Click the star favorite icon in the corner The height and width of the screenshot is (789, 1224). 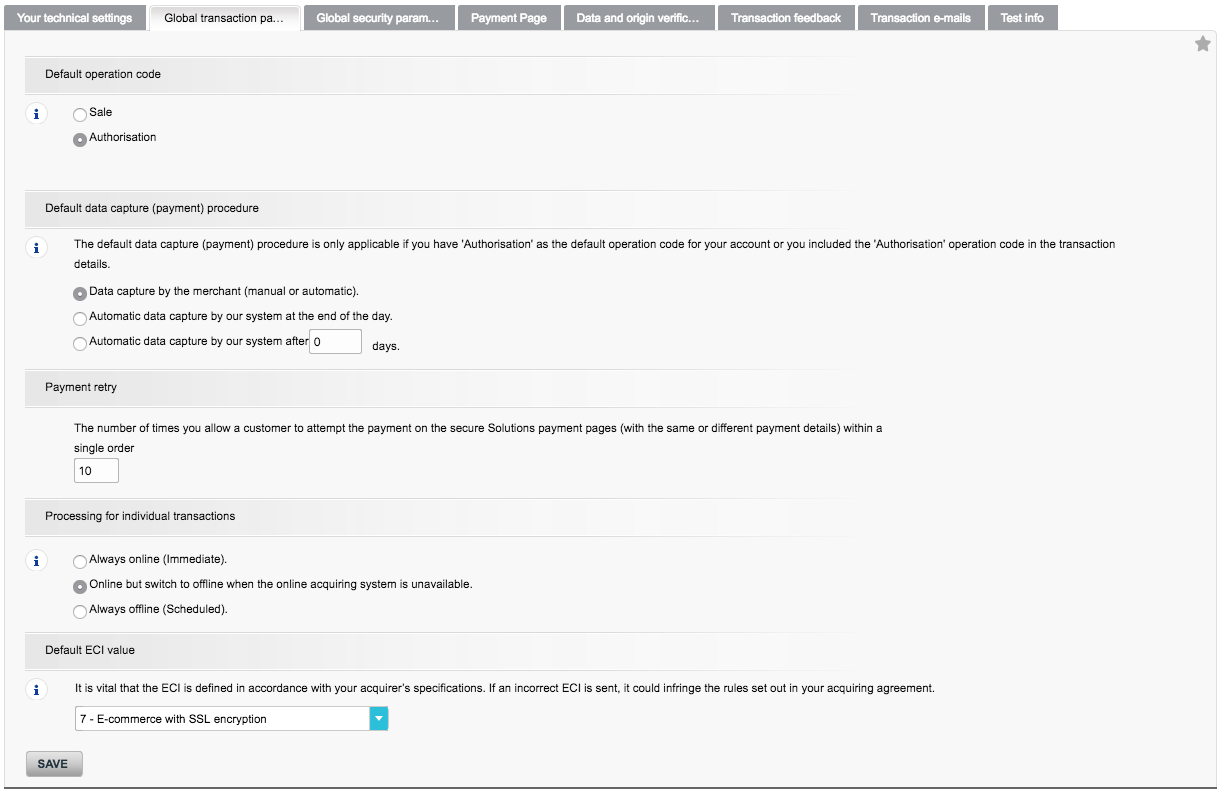[x=1202, y=43]
